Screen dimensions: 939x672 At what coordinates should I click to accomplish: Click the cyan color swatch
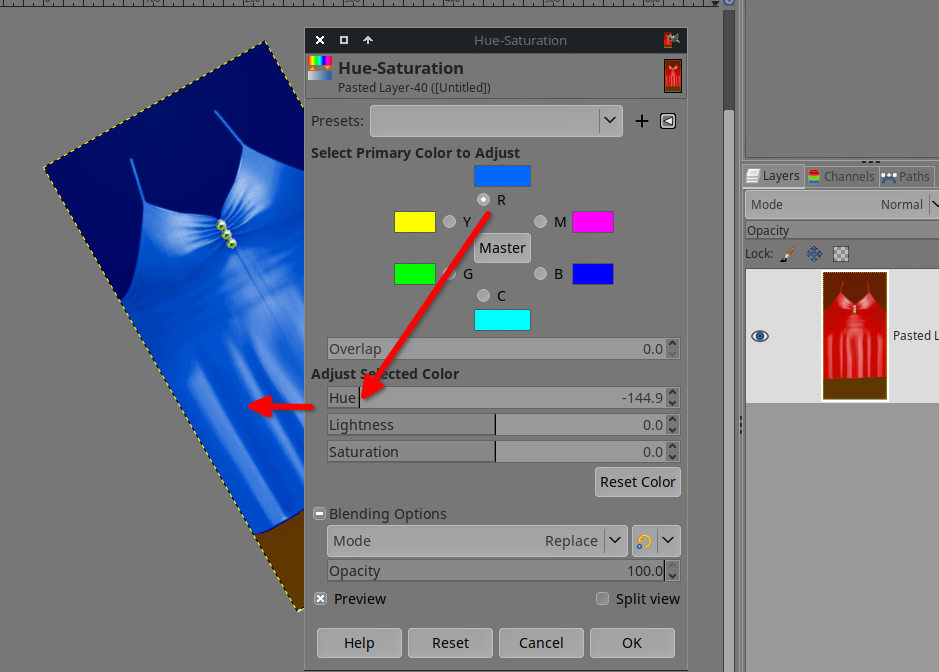tap(502, 320)
